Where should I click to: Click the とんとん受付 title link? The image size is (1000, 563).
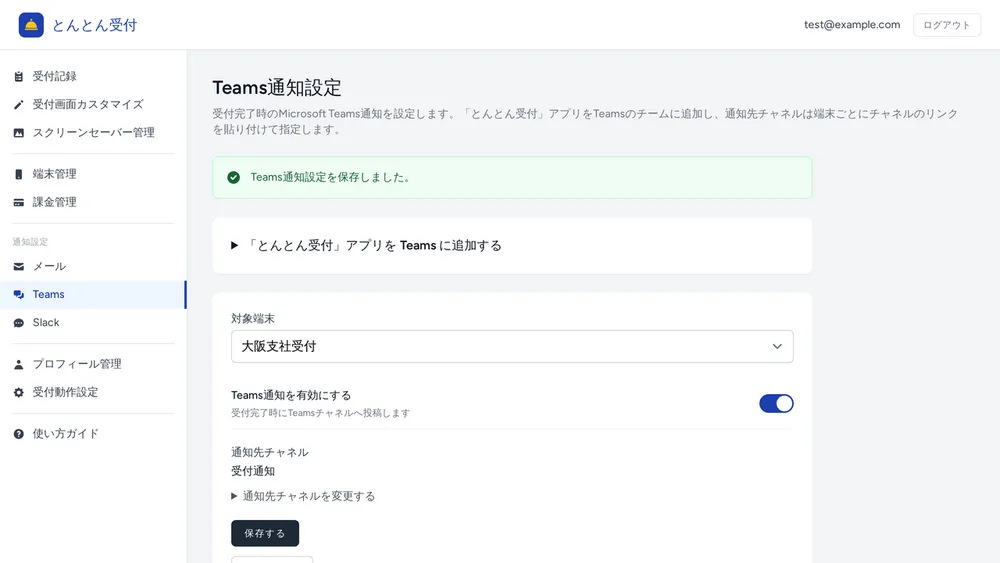(94, 25)
